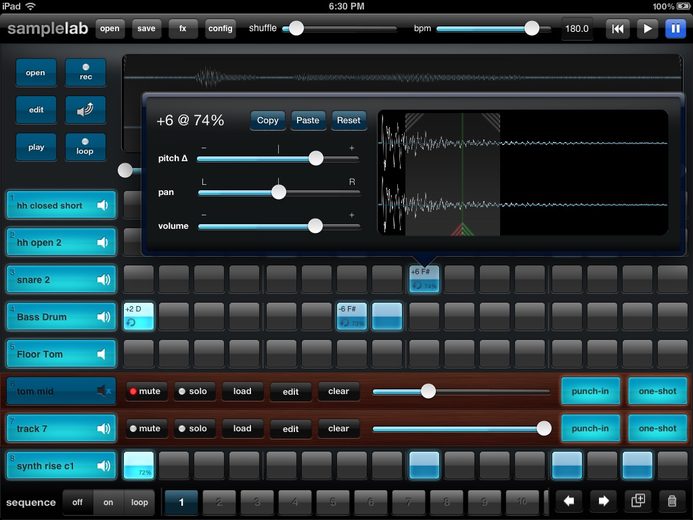Tap the save button
The image size is (693, 520).
[146, 29]
